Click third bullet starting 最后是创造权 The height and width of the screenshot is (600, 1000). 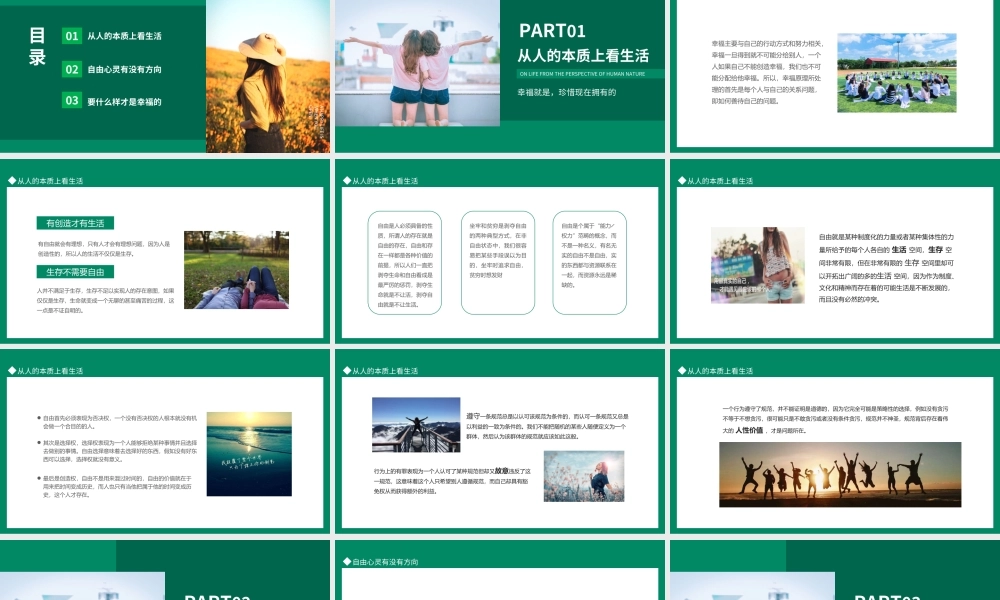coord(117,486)
